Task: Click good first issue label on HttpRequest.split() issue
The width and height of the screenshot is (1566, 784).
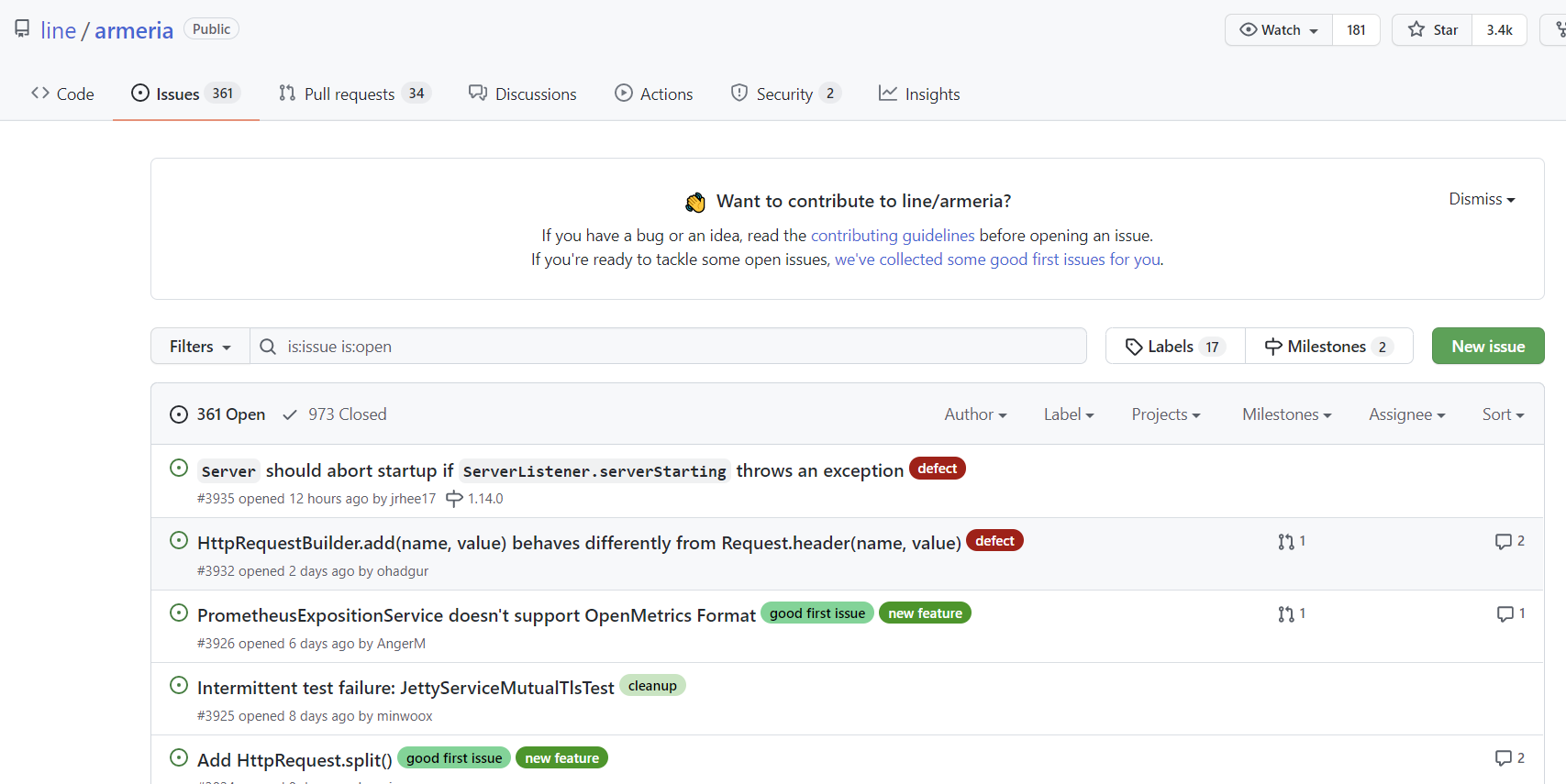Action: click(x=454, y=758)
